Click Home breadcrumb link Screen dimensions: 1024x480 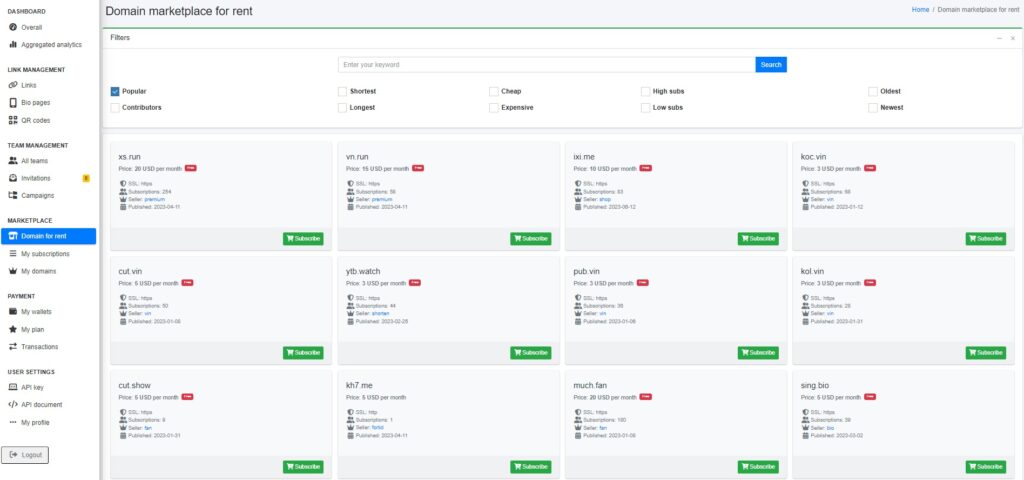920,10
